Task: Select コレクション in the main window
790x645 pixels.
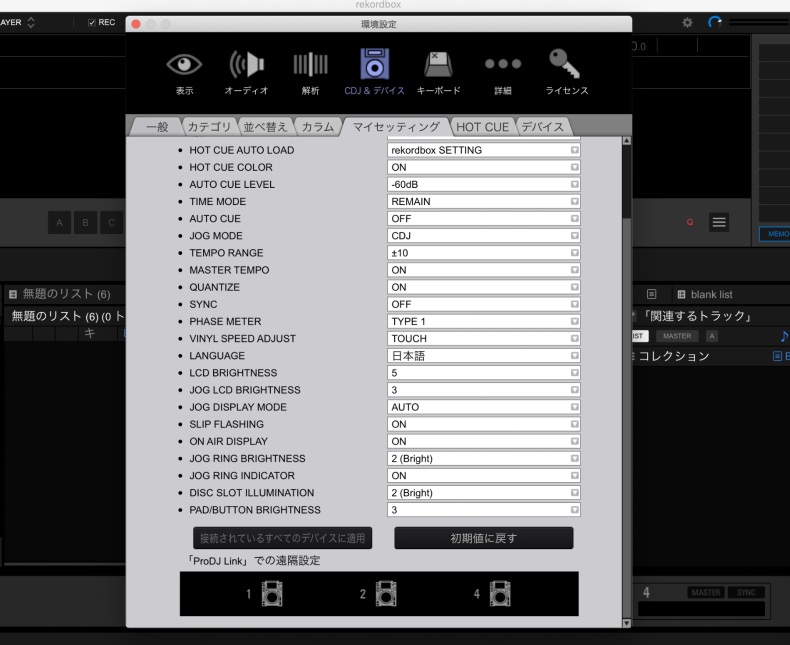Action: tap(674, 356)
